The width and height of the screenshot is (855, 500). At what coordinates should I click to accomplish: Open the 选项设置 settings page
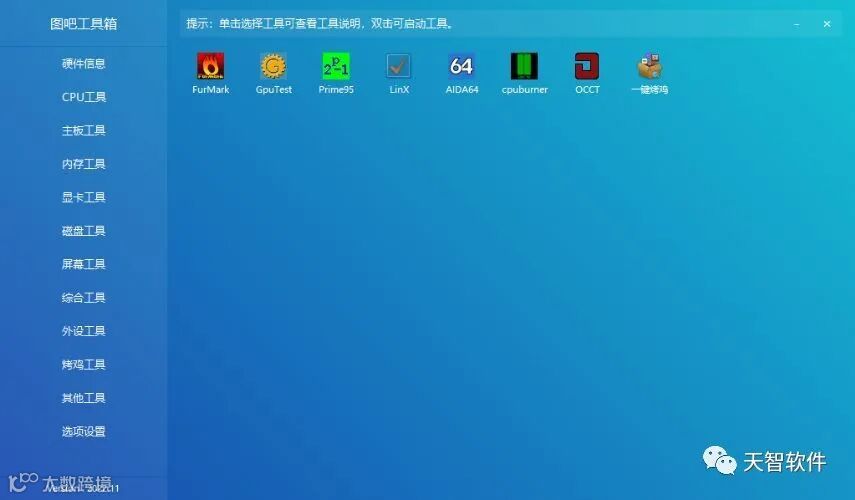83,431
